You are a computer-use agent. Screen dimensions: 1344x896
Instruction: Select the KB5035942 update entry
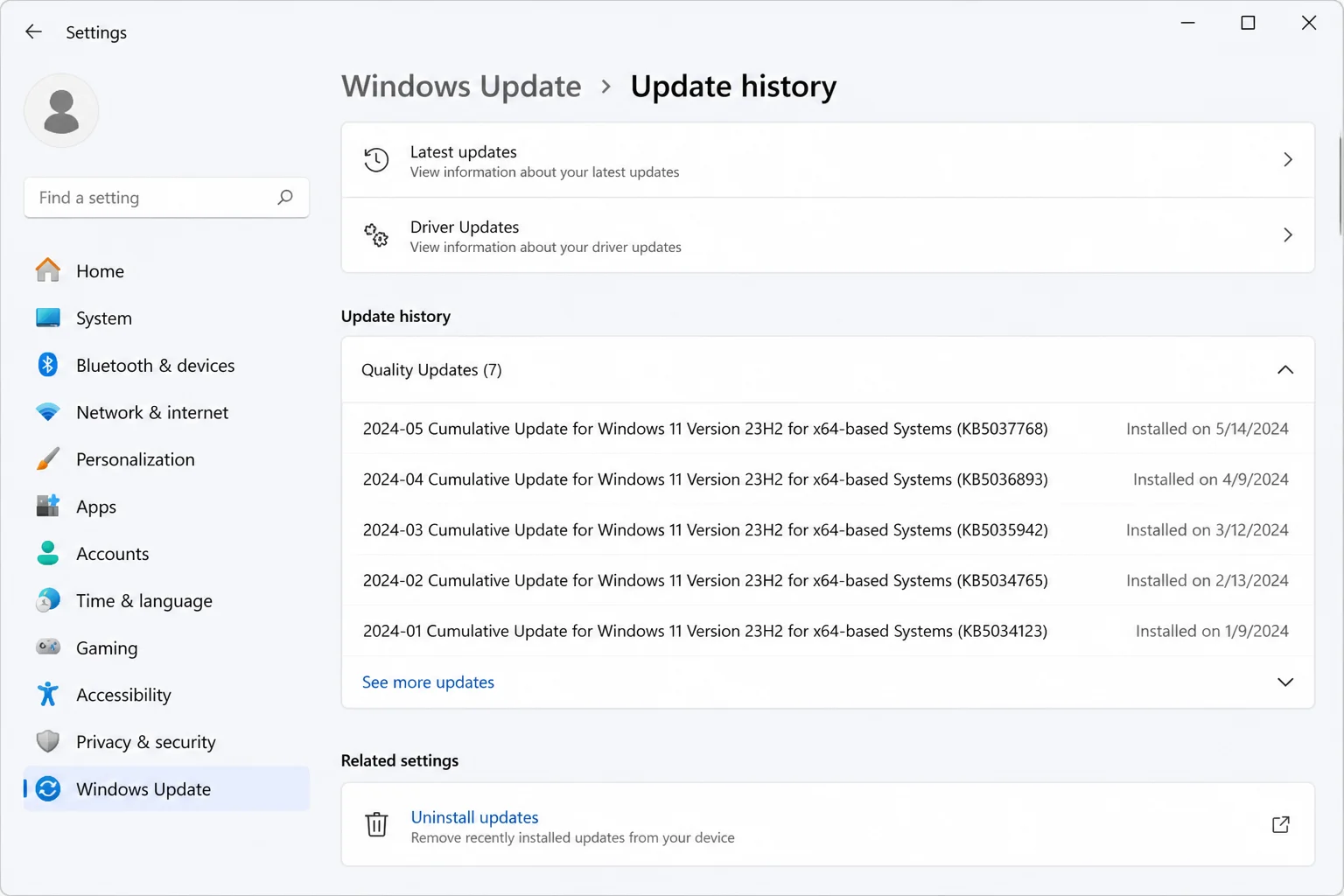pos(827,530)
